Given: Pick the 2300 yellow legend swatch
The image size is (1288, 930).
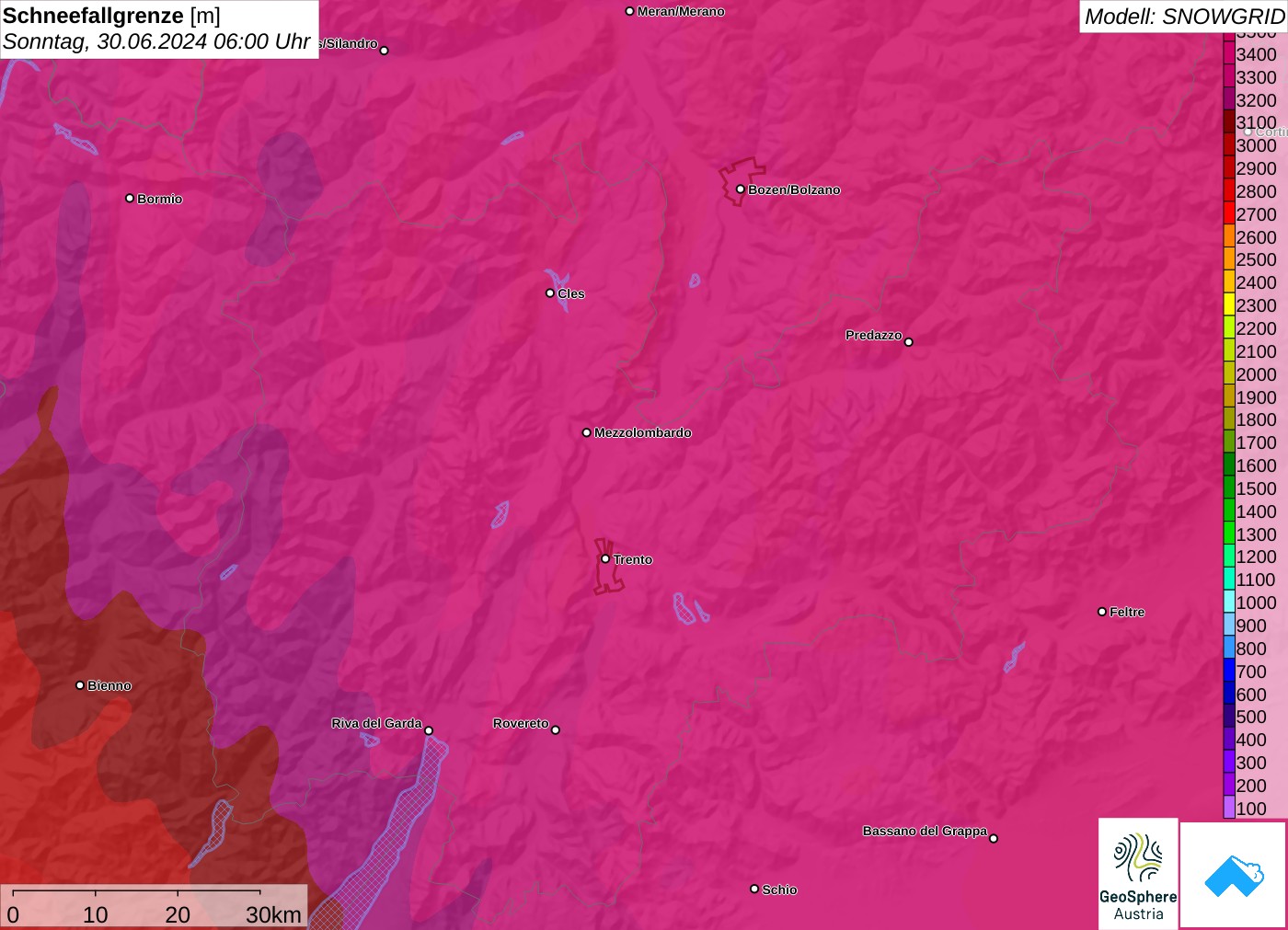Looking at the screenshot, I should pos(1229,304).
